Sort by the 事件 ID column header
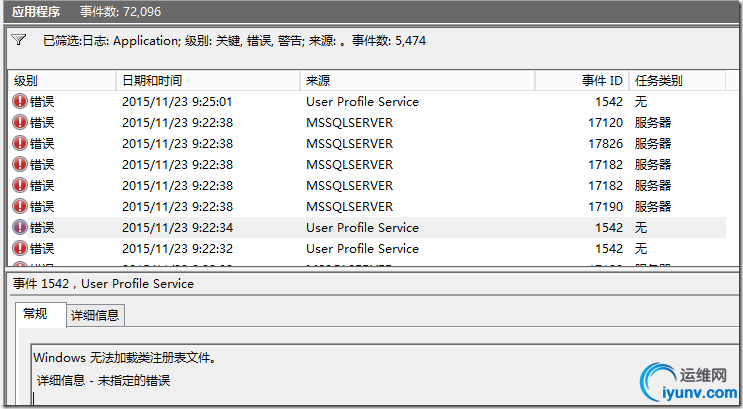This screenshot has height=409, width=743. (x=582, y=81)
